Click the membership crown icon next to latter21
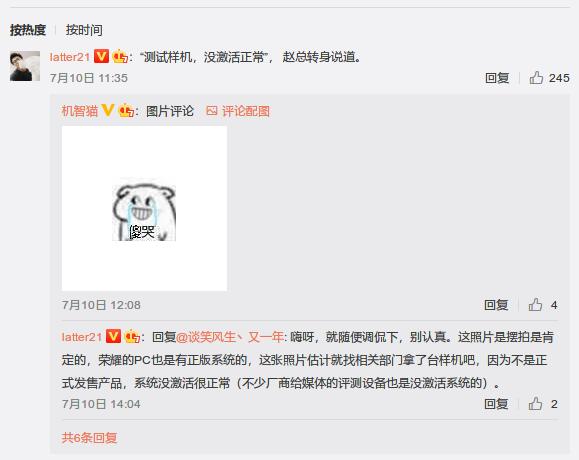579x460 pixels. point(120,56)
